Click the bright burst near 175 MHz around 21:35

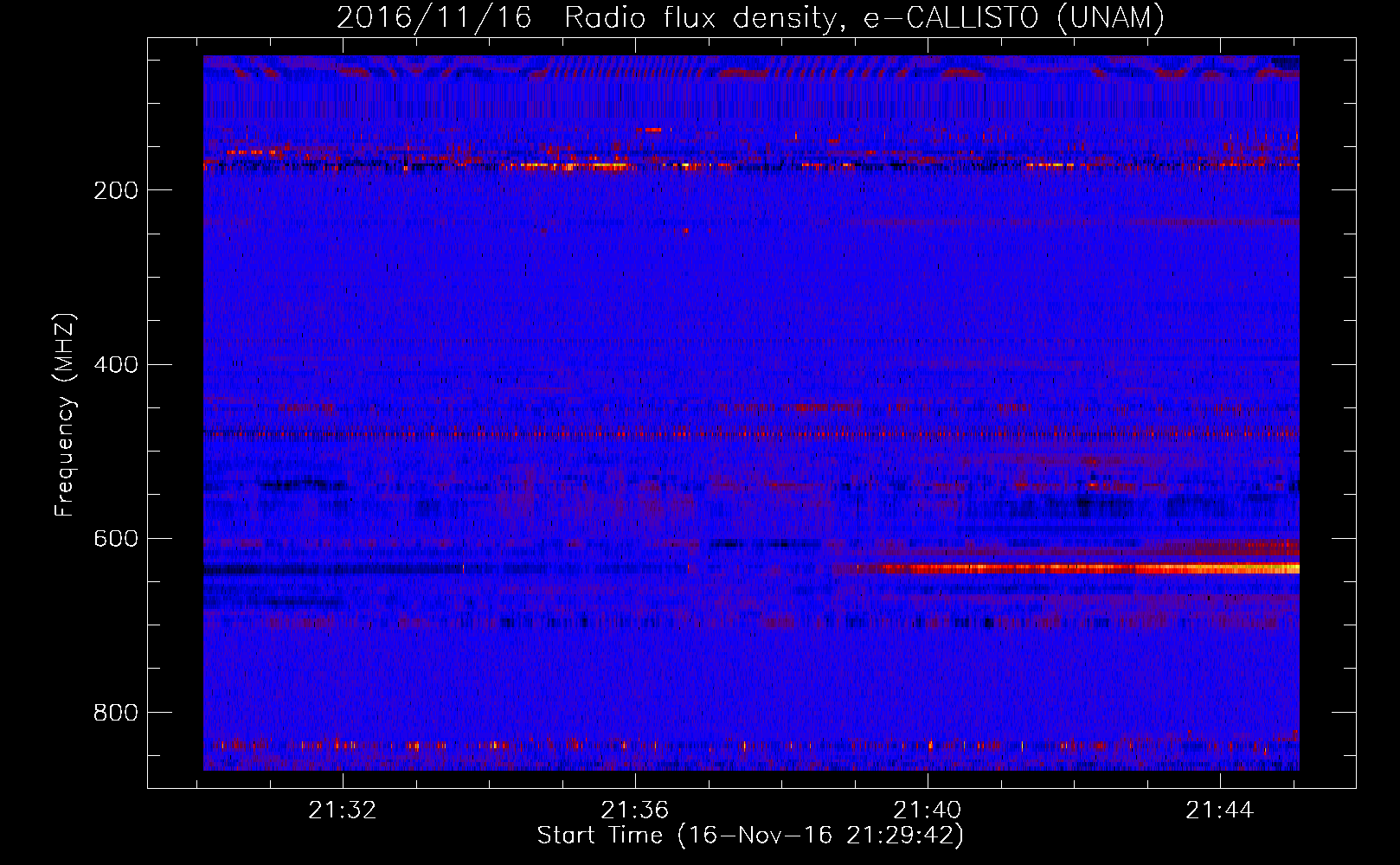[567, 165]
